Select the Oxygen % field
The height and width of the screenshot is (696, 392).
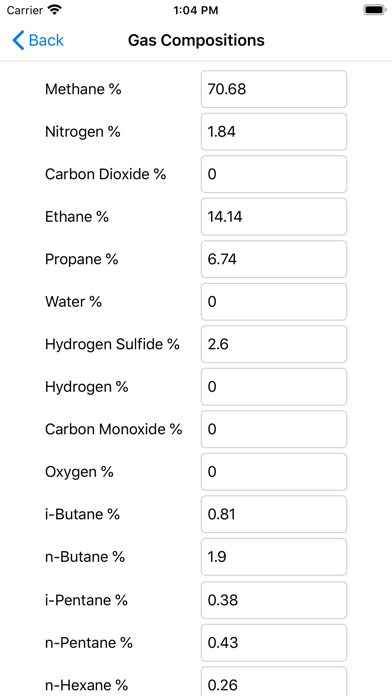(274, 472)
